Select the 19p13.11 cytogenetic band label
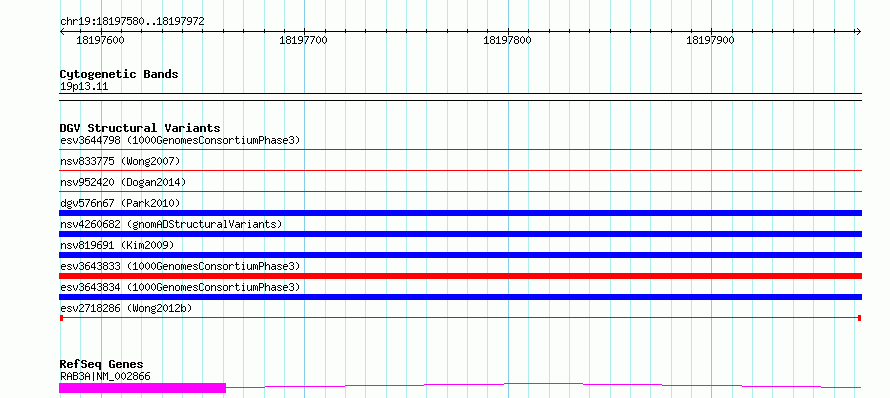890x398 pixels. 83,87
